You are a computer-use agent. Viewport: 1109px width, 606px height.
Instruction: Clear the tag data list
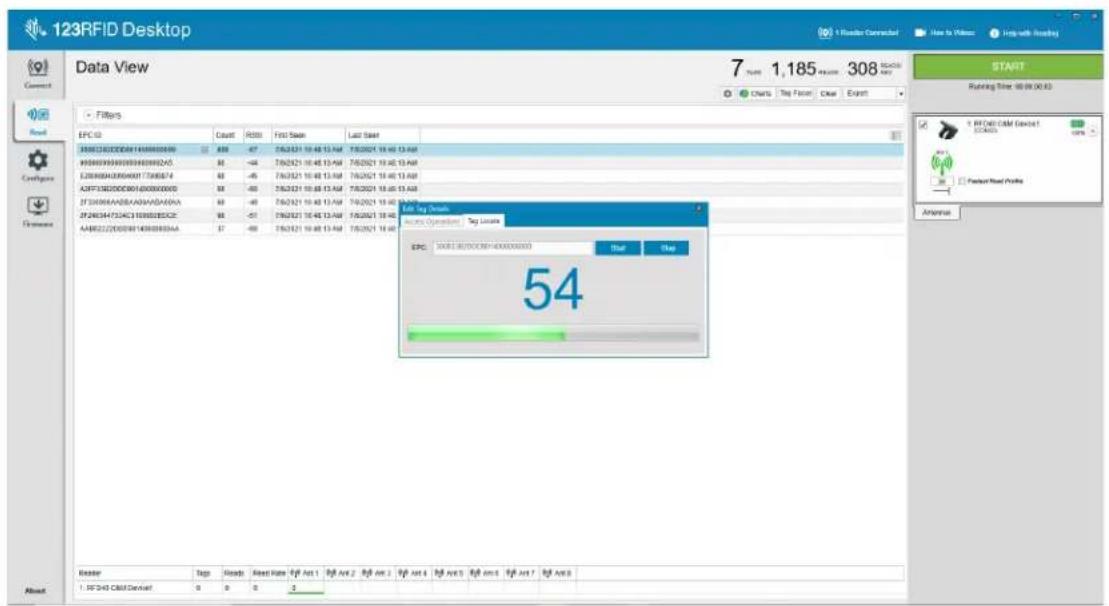click(828, 93)
